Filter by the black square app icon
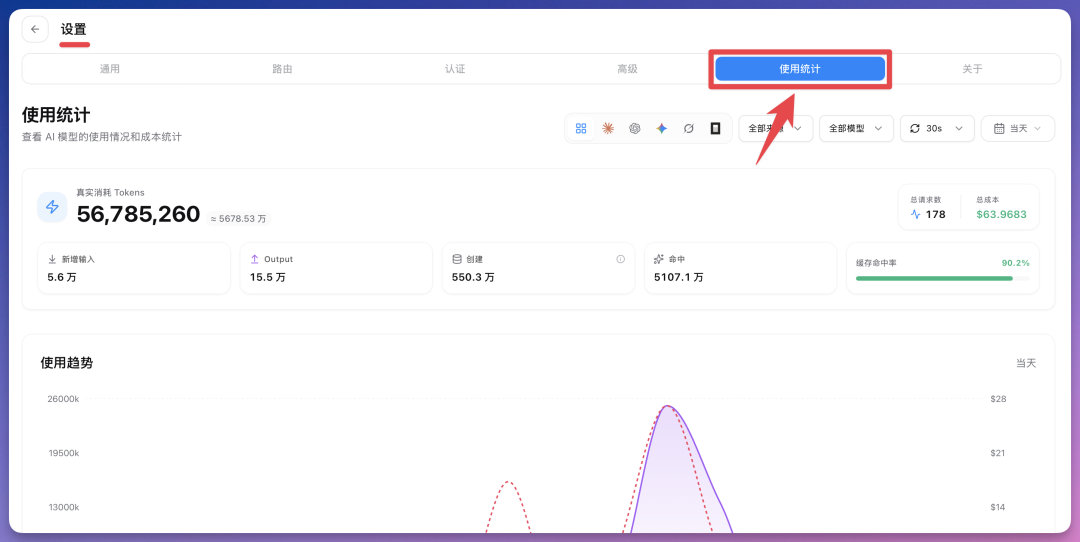Image resolution: width=1080 pixels, height=542 pixels. pyautogui.click(x=715, y=128)
